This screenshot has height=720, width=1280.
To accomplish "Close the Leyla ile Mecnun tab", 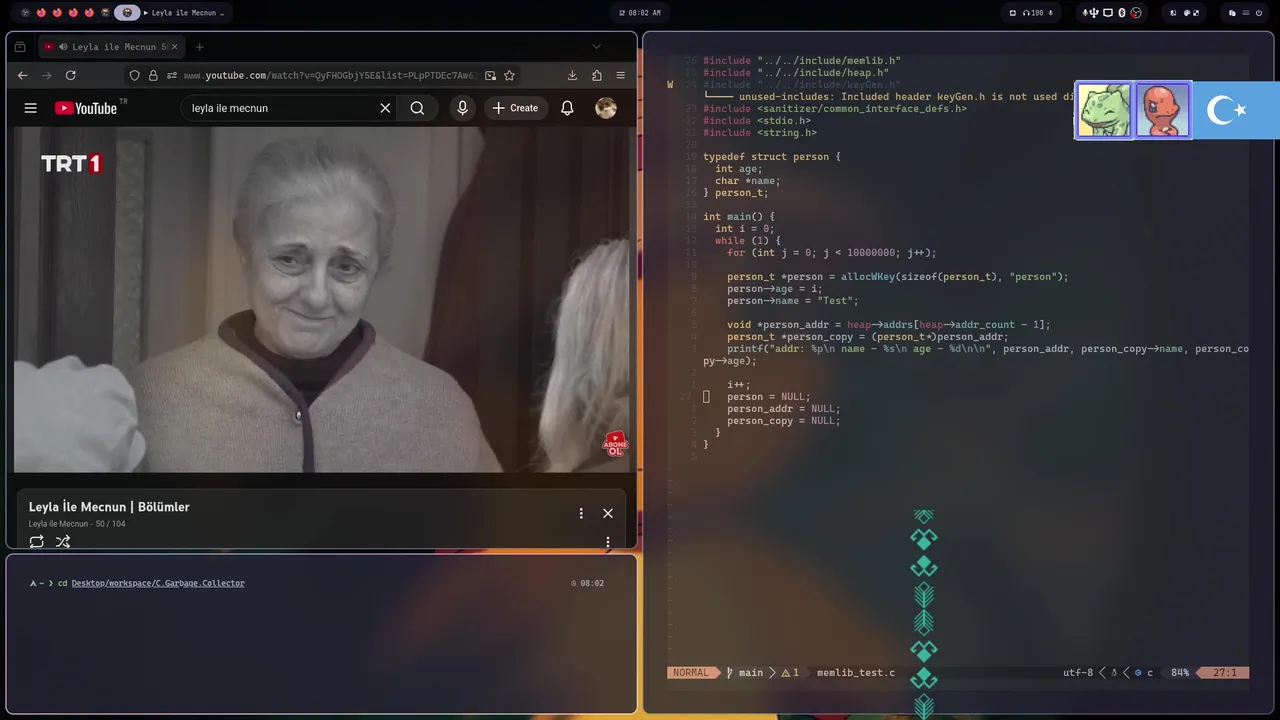I will tap(174, 47).
